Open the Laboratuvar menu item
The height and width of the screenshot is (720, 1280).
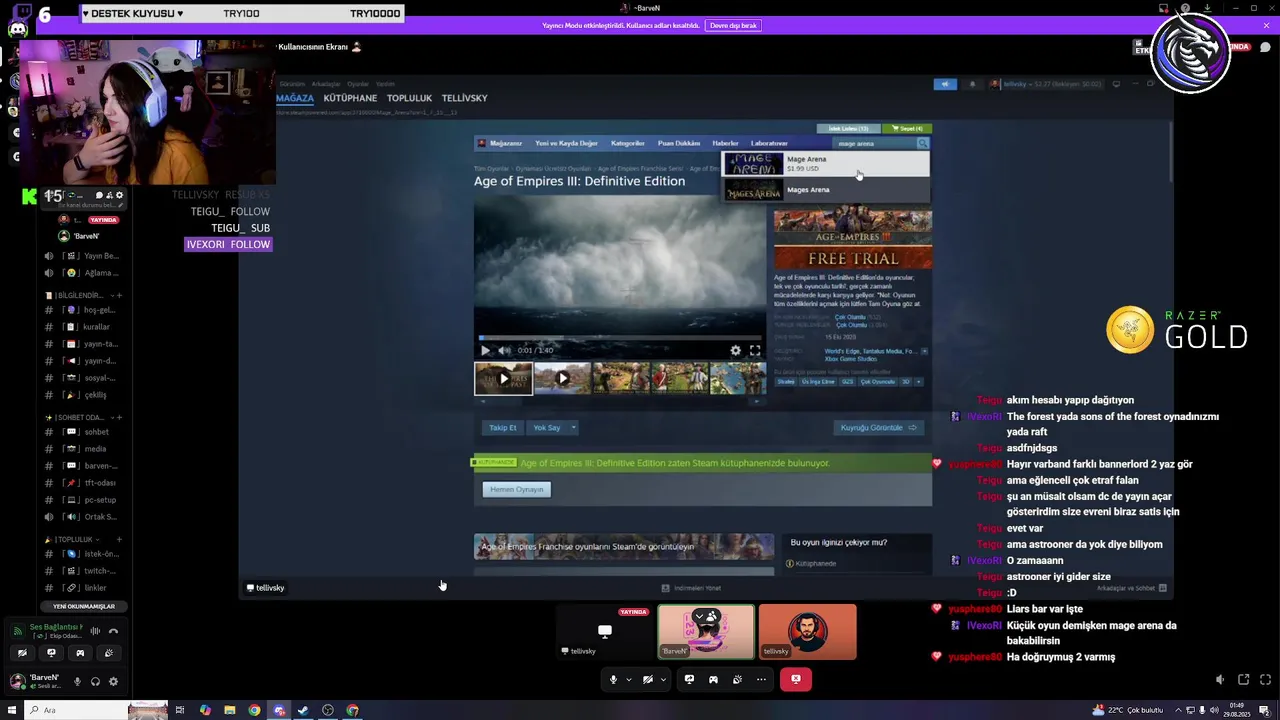point(769,143)
